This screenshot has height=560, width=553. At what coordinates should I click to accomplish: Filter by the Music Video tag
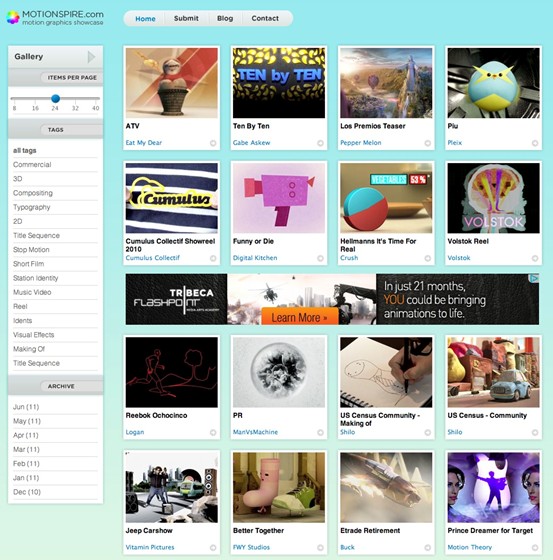point(32,292)
